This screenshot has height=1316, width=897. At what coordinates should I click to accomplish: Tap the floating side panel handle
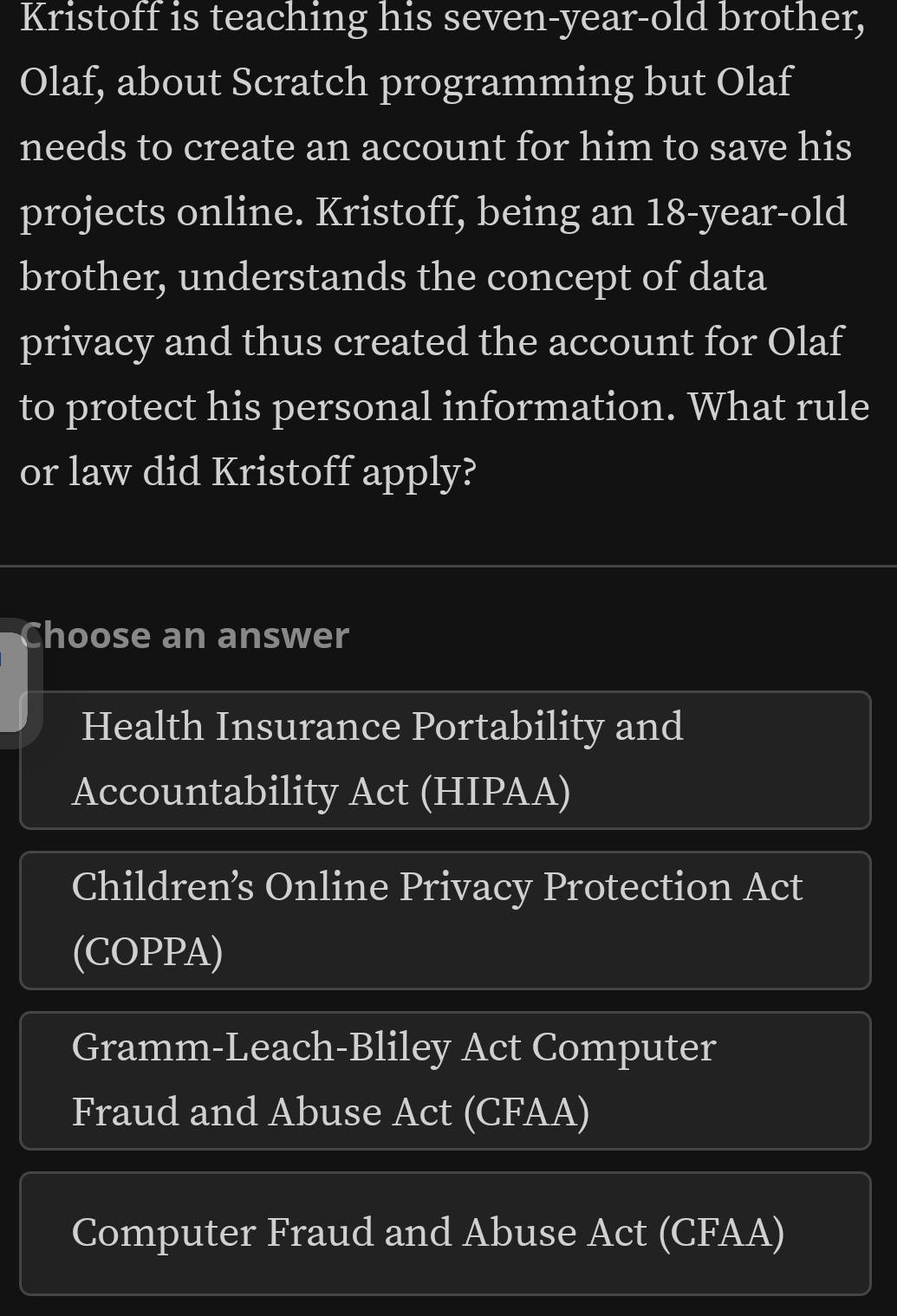click(13, 682)
